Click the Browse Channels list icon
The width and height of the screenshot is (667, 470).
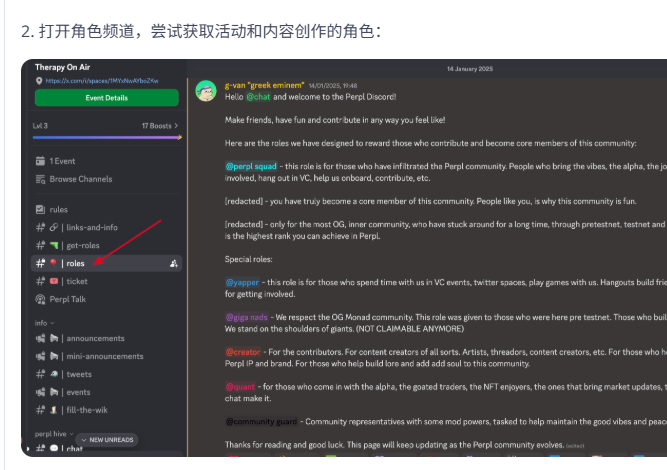tap(40, 179)
